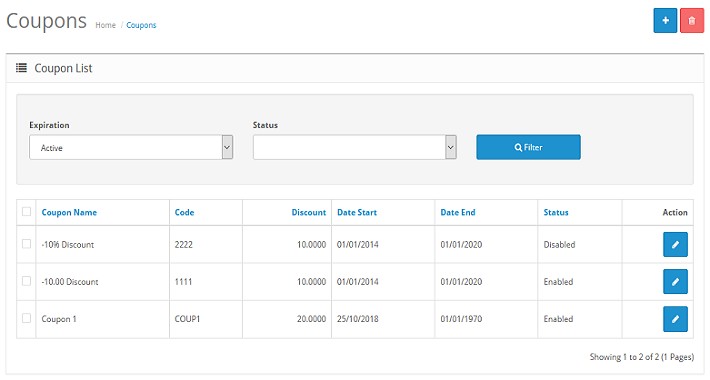Click the Expiration label
710x380 pixels.
pos(49,125)
